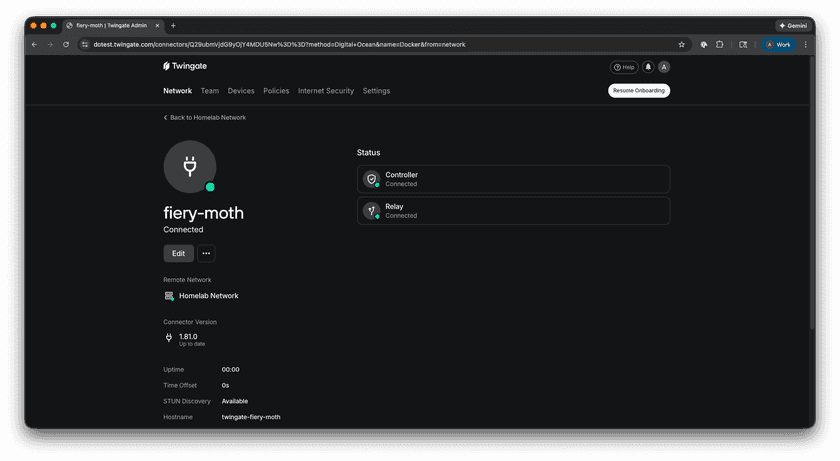Click the Controller shield status icon
Screen dimensions: 840x461
(371, 179)
